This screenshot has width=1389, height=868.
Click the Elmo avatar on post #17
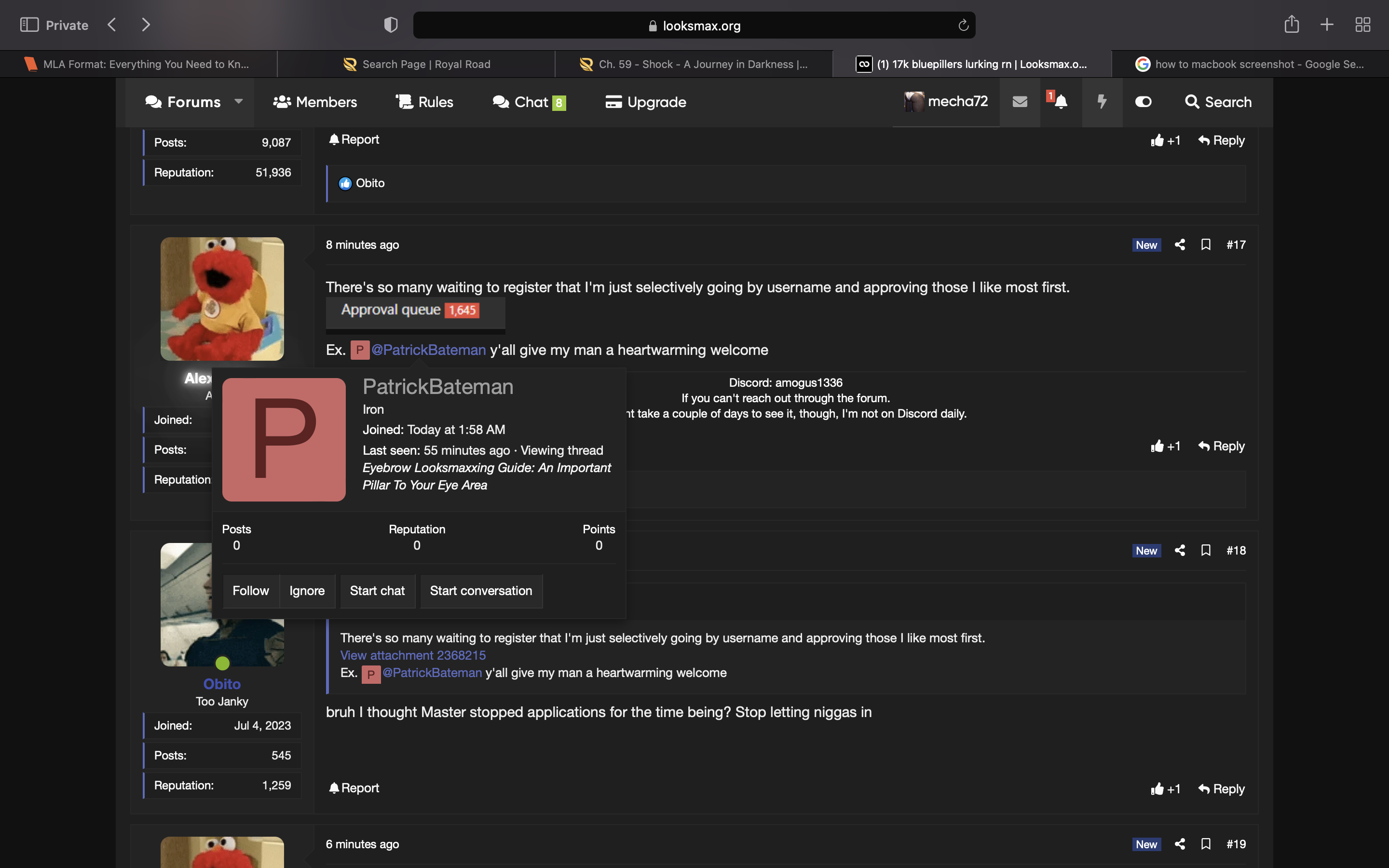point(222,299)
